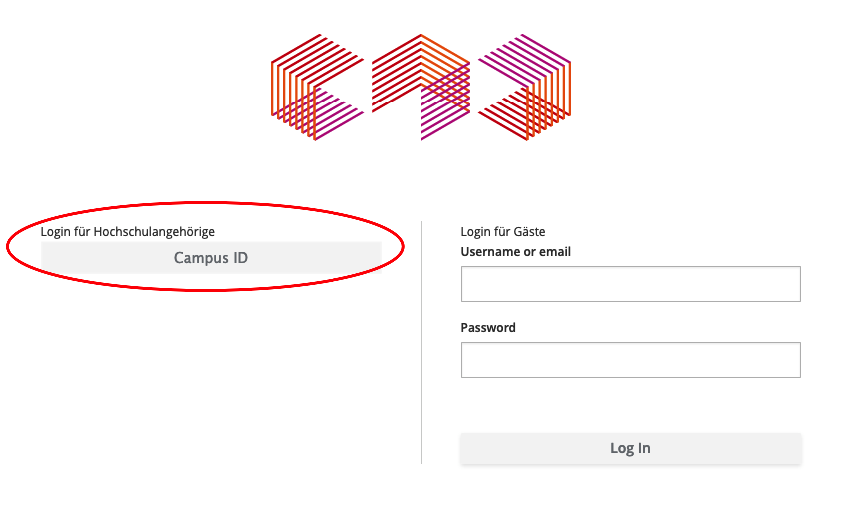843x530 pixels.
Task: Submit credentials with the Log In button
Action: coord(631,448)
